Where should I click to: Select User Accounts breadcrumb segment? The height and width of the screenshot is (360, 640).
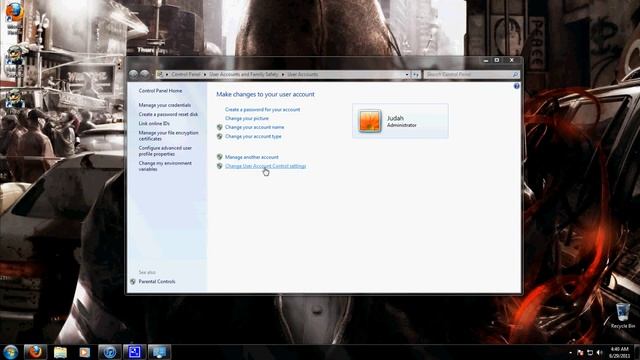click(302, 74)
